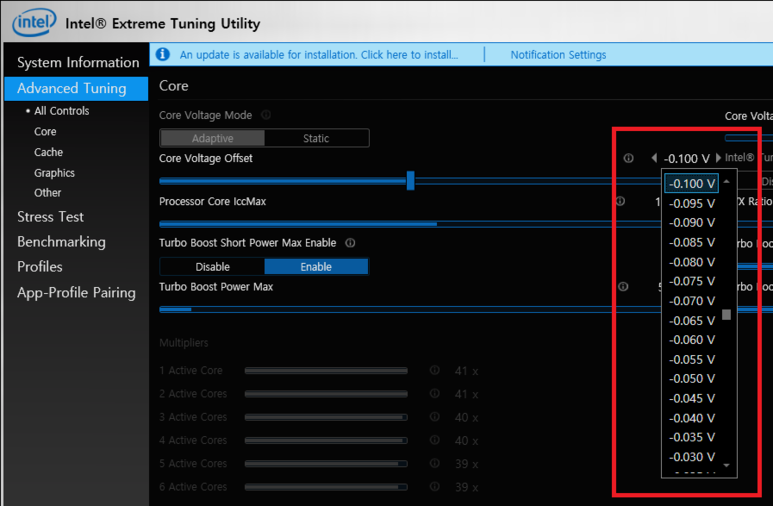Select -0.075 V in the offset list
Image resolution: width=773 pixels, height=506 pixels.
[x=692, y=281]
